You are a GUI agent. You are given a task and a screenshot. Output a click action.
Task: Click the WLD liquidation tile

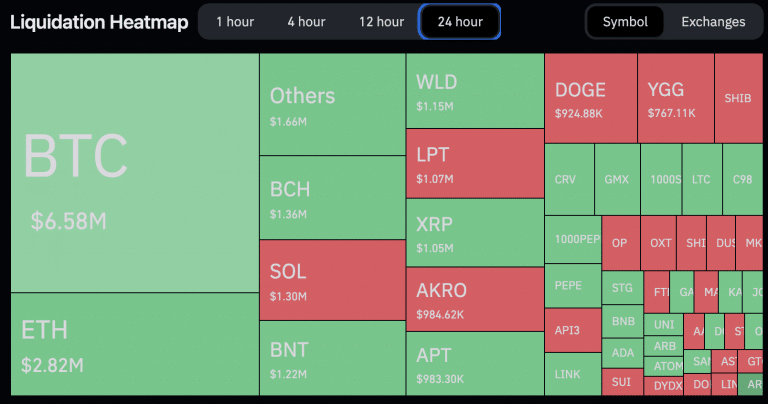(475, 90)
